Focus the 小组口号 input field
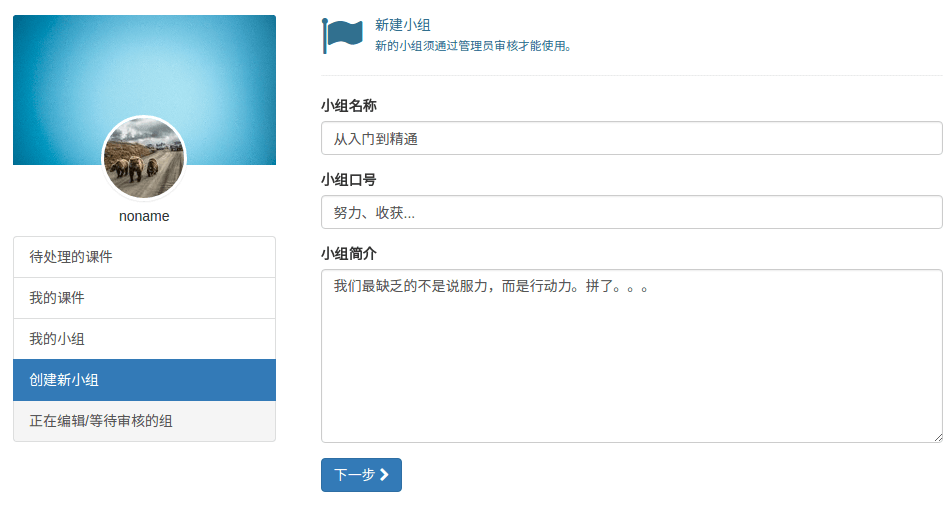 [631, 212]
